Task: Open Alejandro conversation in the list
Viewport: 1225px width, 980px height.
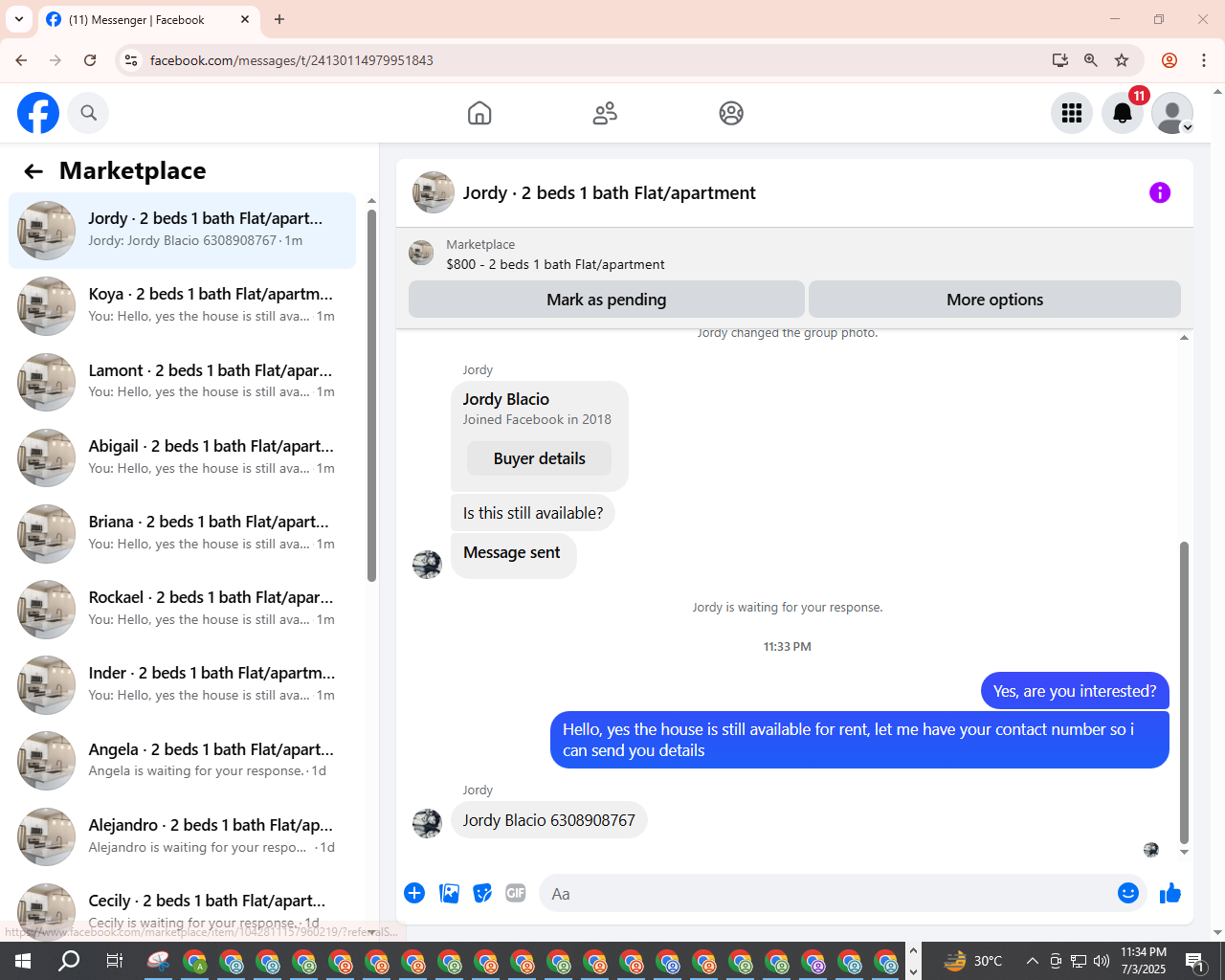Action: pyautogui.click(x=182, y=836)
